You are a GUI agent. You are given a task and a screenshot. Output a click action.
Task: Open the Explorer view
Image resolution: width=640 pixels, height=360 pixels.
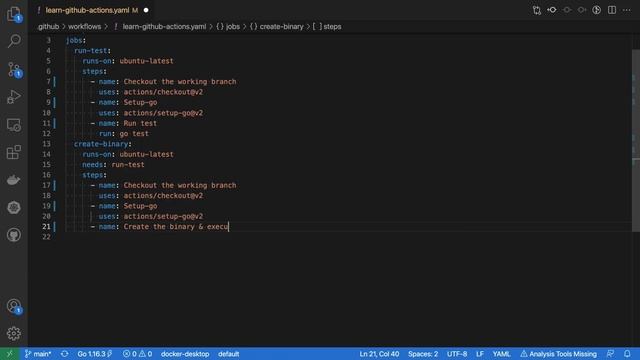[x=14, y=14]
